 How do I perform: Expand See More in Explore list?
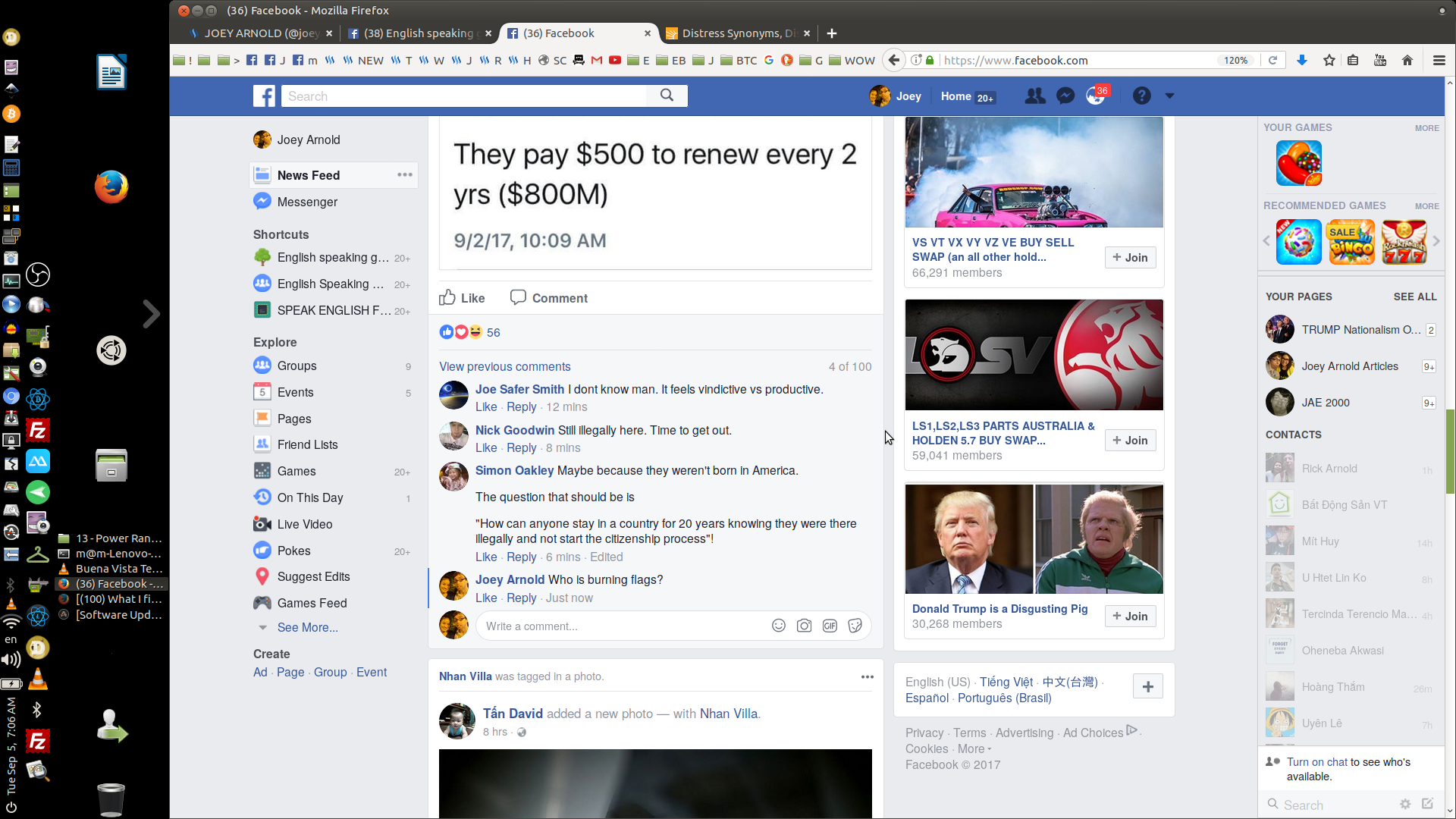pos(308,627)
